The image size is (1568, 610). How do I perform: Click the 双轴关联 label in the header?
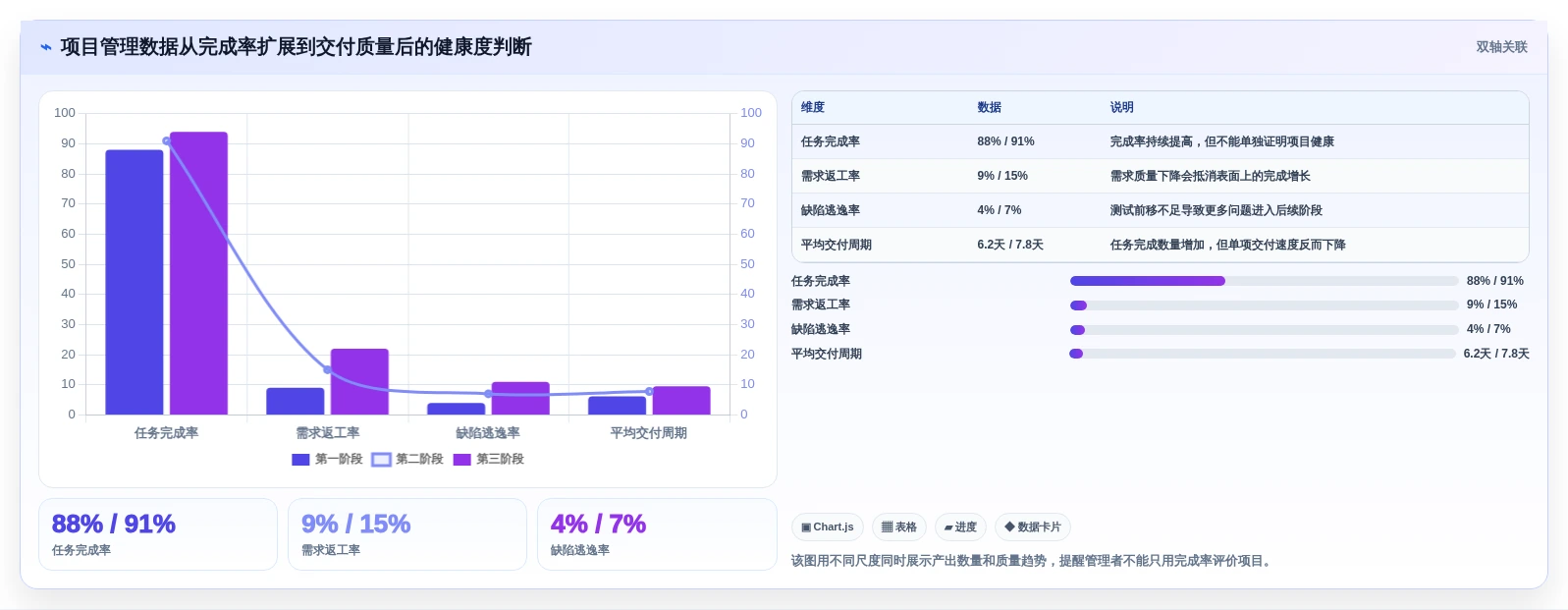(1501, 47)
